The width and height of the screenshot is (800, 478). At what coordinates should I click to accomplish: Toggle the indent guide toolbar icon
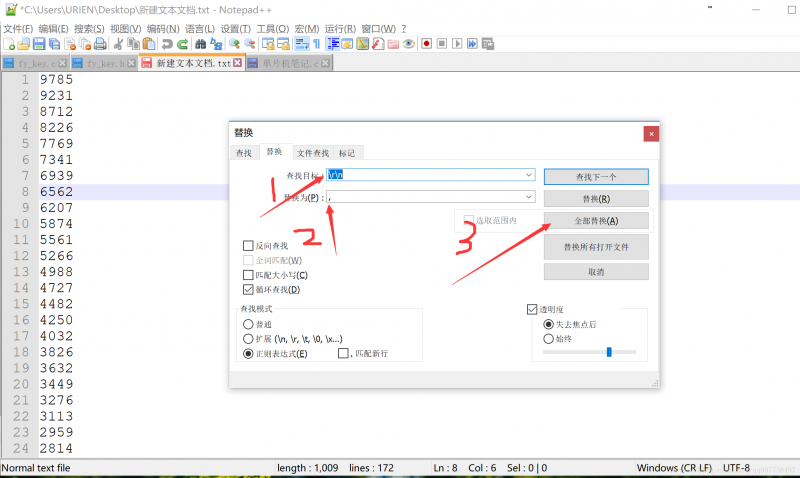pos(333,44)
